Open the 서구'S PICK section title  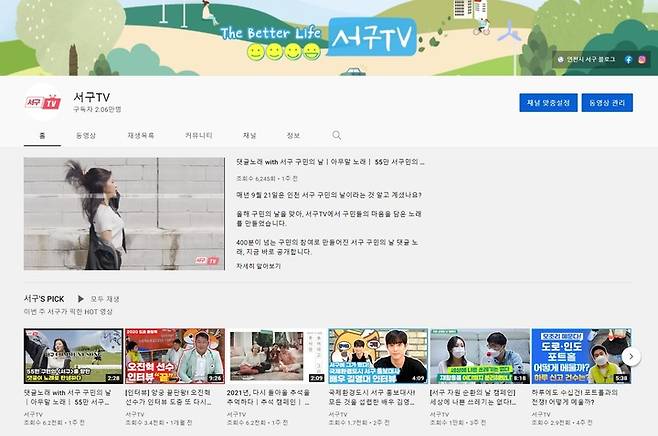(45, 298)
